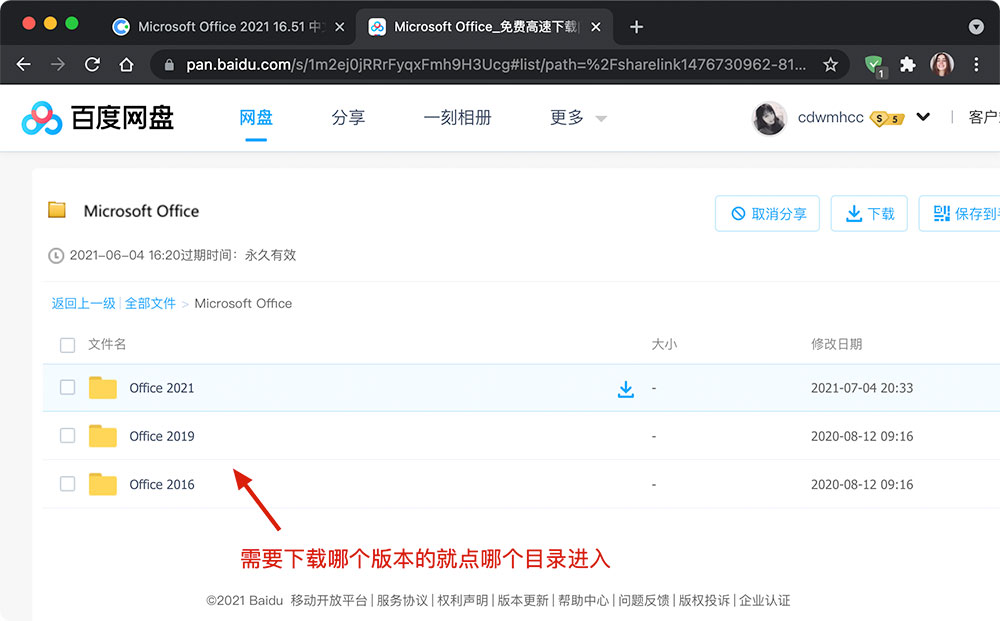Open the Extensions puzzle piece icon
Image resolution: width=1000 pixels, height=621 pixels.
pyautogui.click(x=908, y=64)
